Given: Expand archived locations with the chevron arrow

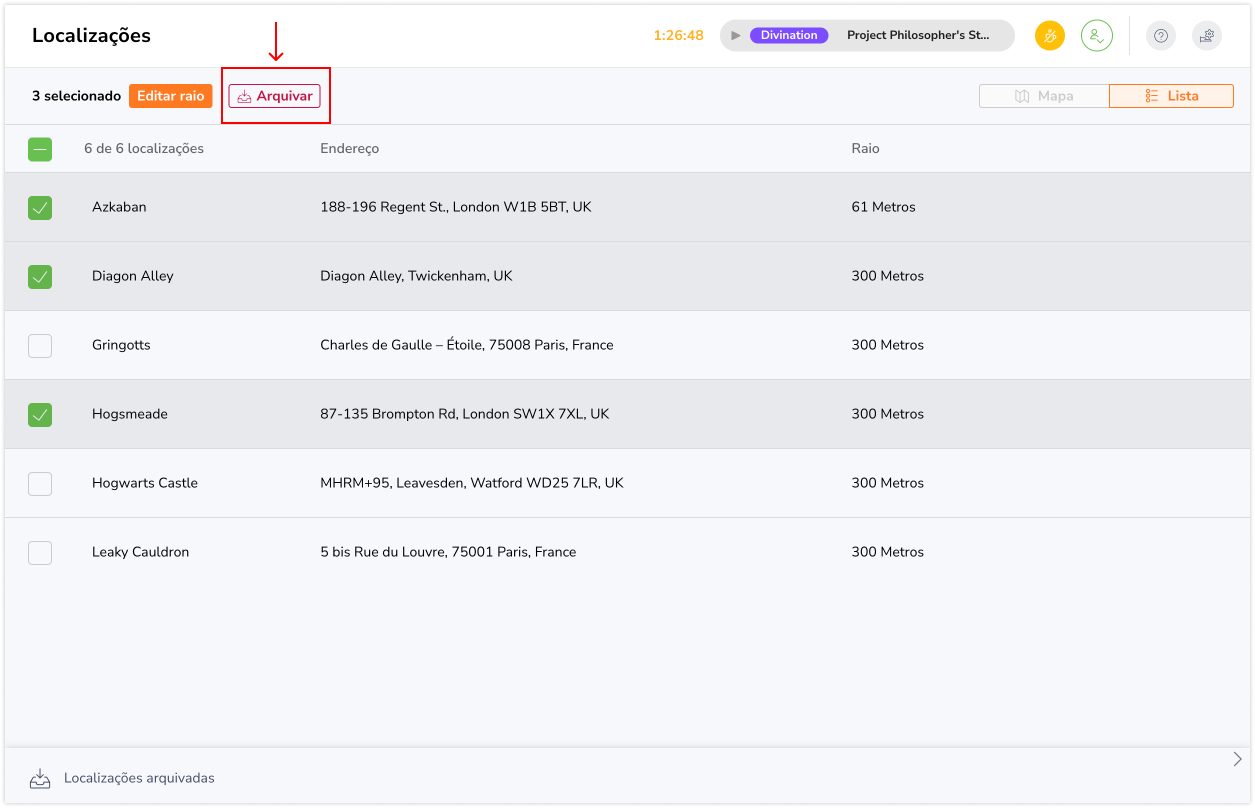Looking at the screenshot, I should click(x=1237, y=759).
